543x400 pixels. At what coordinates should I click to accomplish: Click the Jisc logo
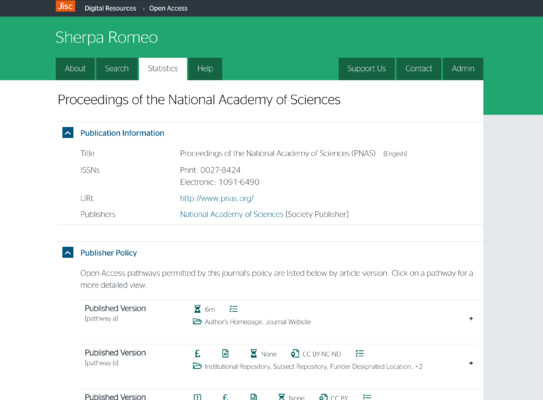65,6
